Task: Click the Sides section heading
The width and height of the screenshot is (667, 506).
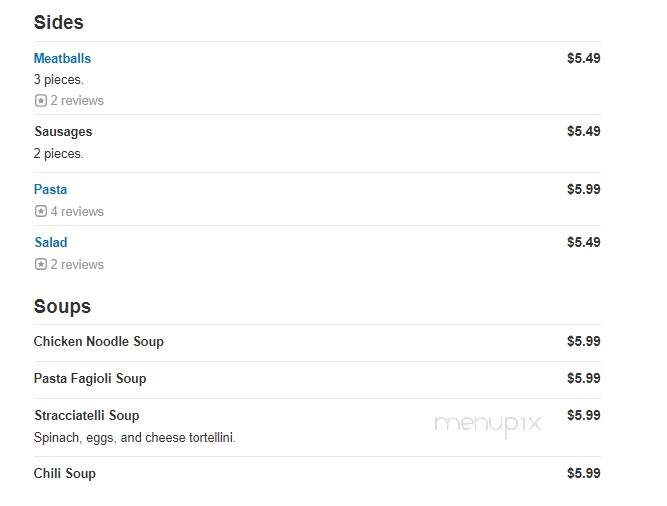Action: pos(59,22)
